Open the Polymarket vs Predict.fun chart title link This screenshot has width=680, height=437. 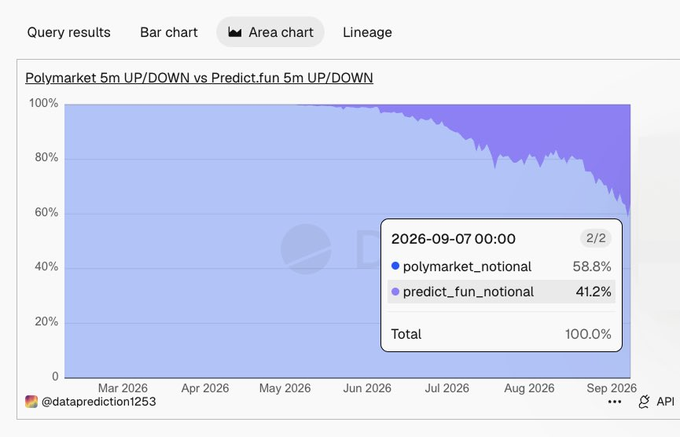tap(199, 78)
